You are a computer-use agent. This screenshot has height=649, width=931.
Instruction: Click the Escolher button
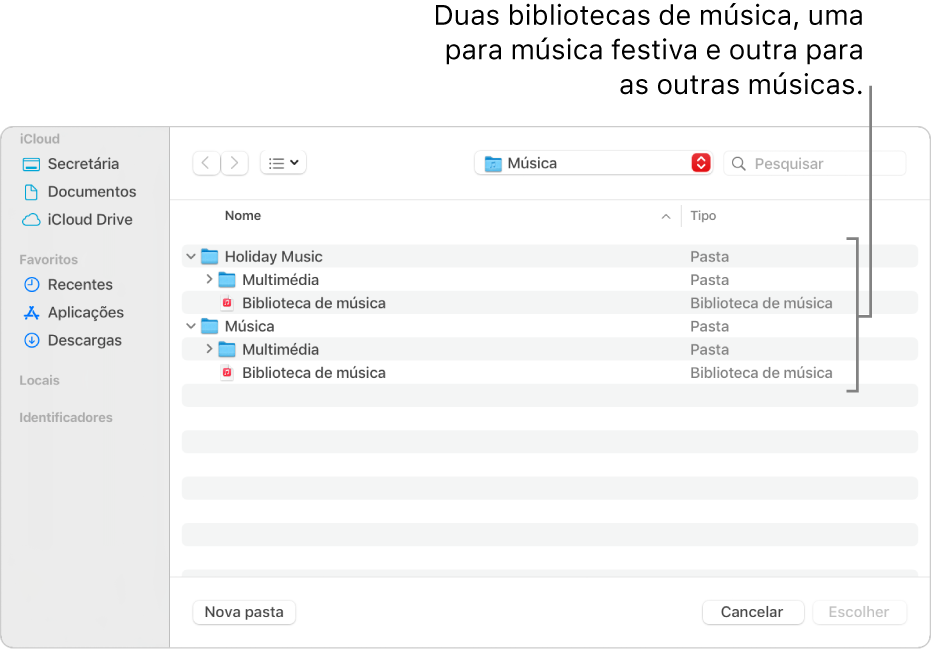[x=859, y=612]
